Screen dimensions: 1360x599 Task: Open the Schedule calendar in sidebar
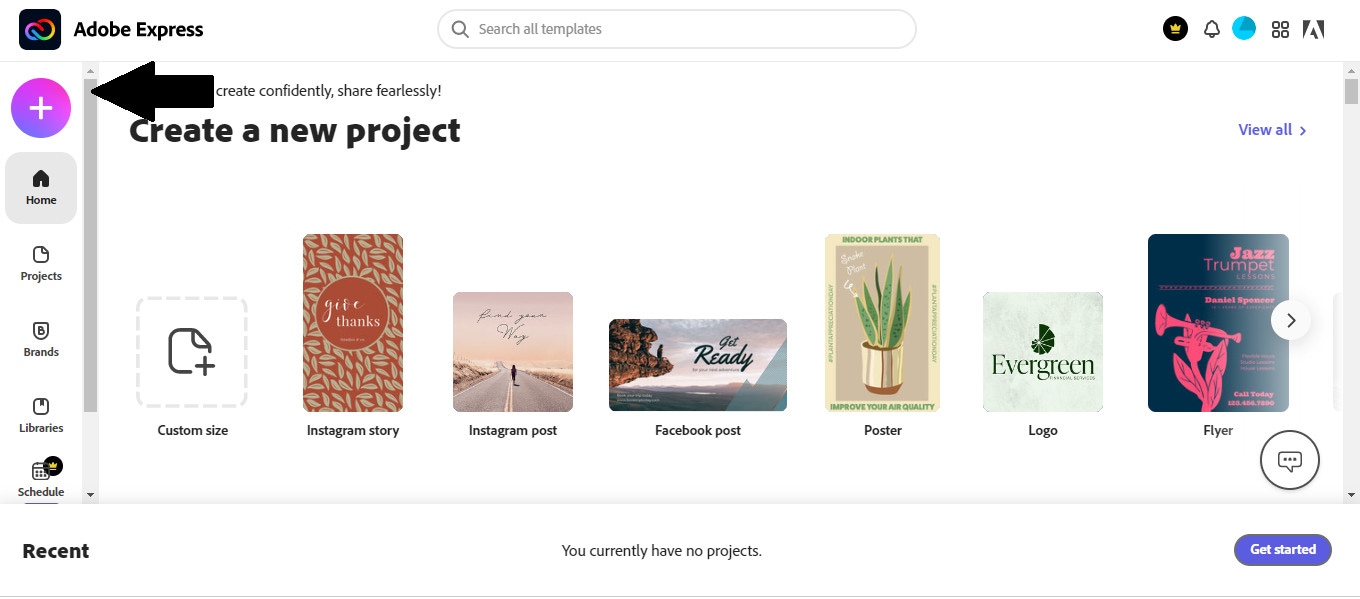[x=41, y=478]
